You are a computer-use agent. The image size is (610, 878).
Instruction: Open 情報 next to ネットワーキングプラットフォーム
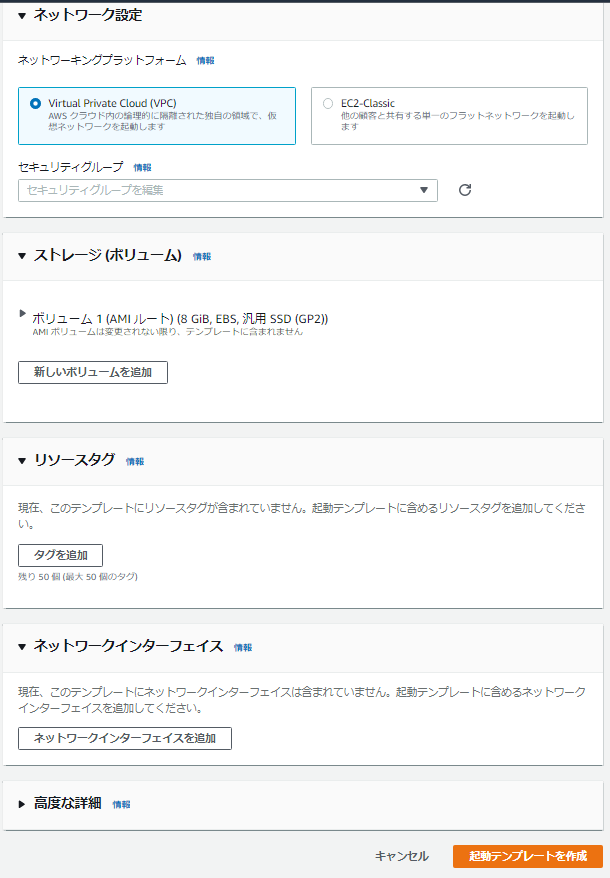(x=204, y=61)
